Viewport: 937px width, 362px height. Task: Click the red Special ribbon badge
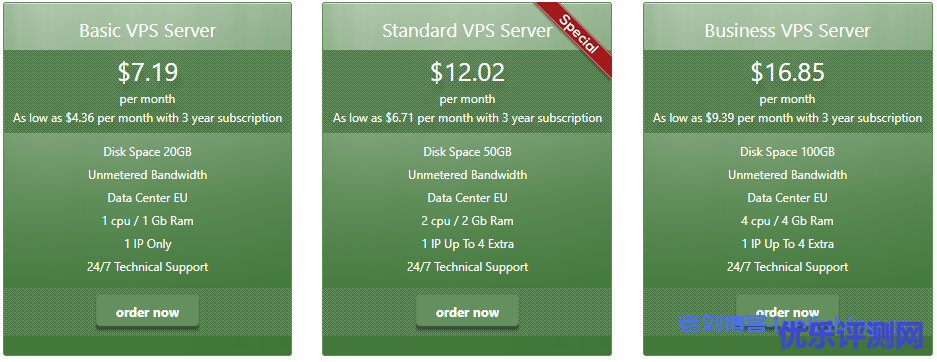coord(577,35)
